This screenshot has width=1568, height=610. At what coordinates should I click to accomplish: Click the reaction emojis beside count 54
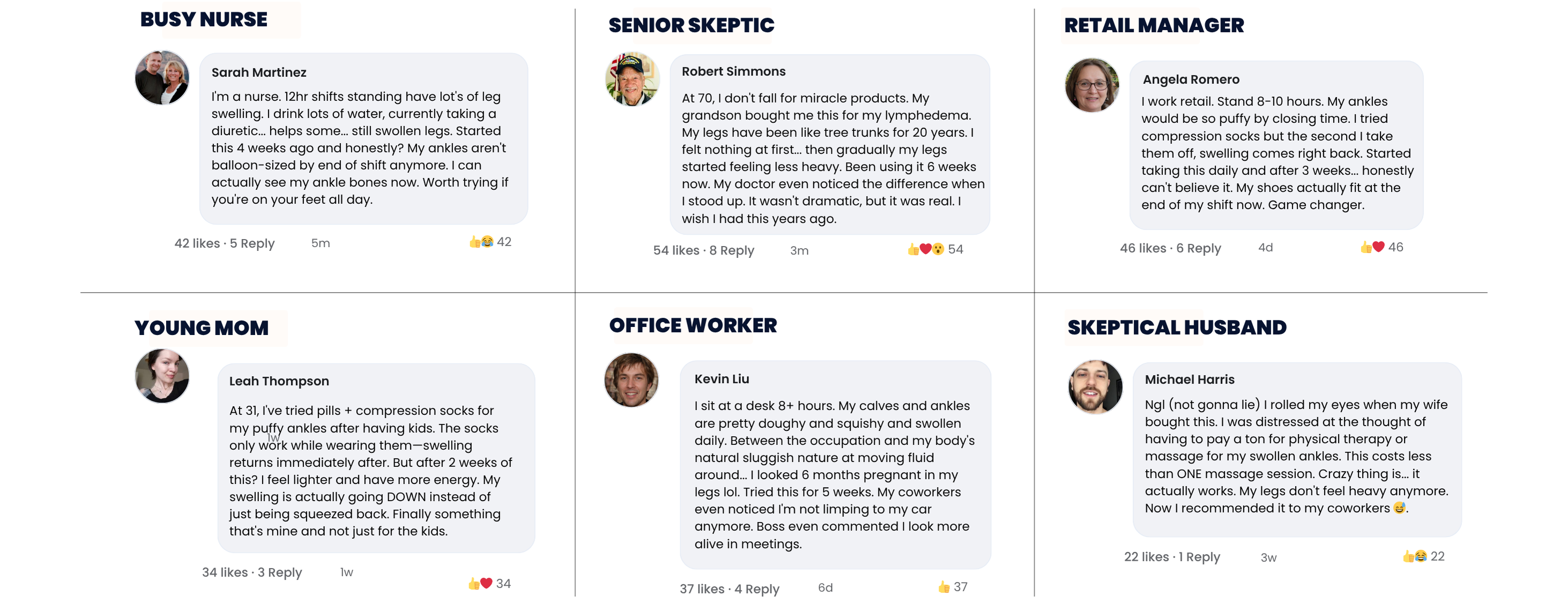(x=925, y=250)
